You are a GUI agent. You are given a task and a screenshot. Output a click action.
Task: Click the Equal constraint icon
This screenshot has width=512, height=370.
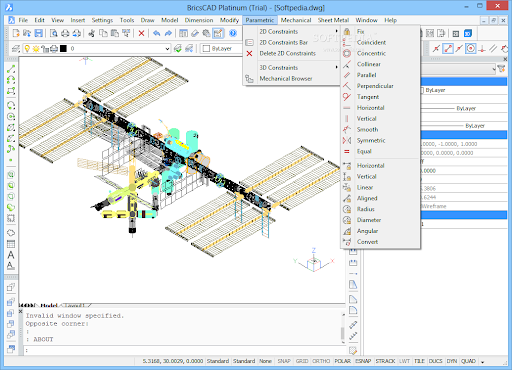[347, 151]
